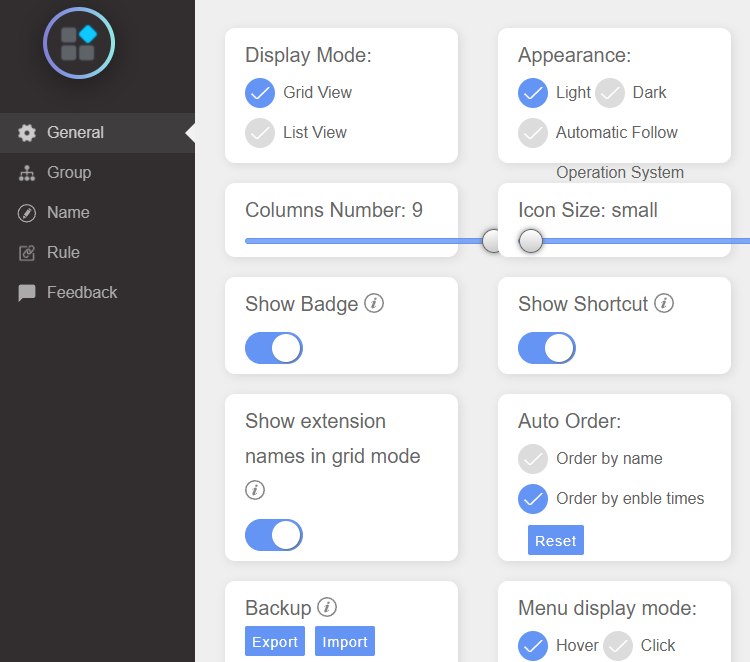Viewport: 750px width, 662px height.
Task: Click the info icon beside Show Shortcut
Action: (664, 303)
